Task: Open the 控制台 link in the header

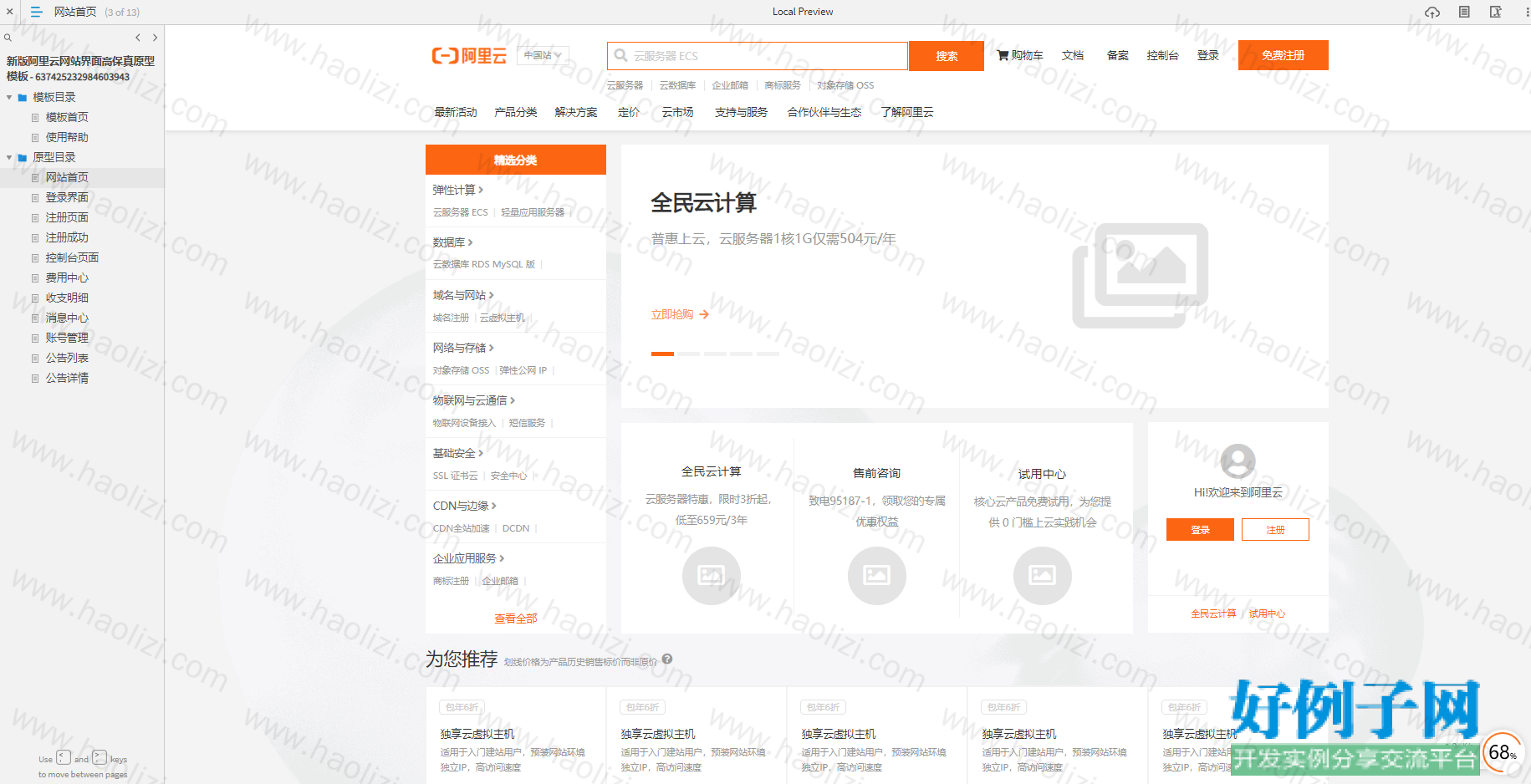Action: click(1163, 55)
